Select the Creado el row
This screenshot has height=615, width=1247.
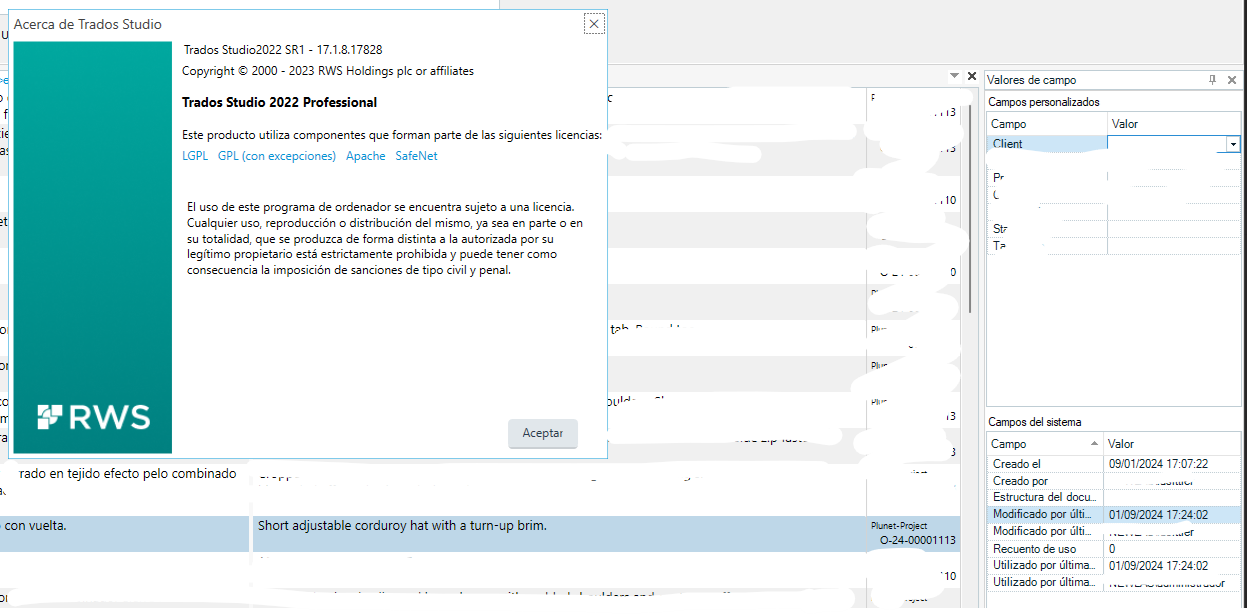1114,464
